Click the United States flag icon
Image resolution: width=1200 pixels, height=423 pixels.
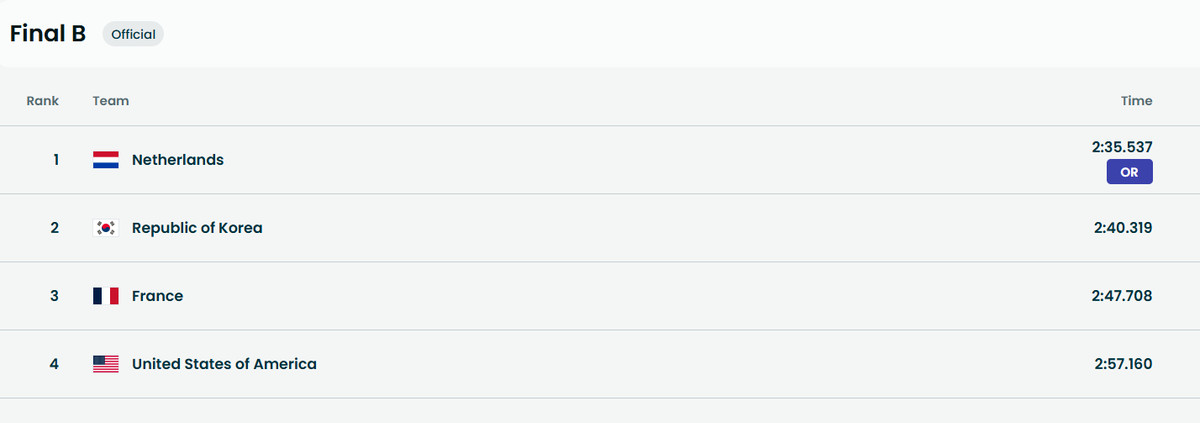[106, 364]
